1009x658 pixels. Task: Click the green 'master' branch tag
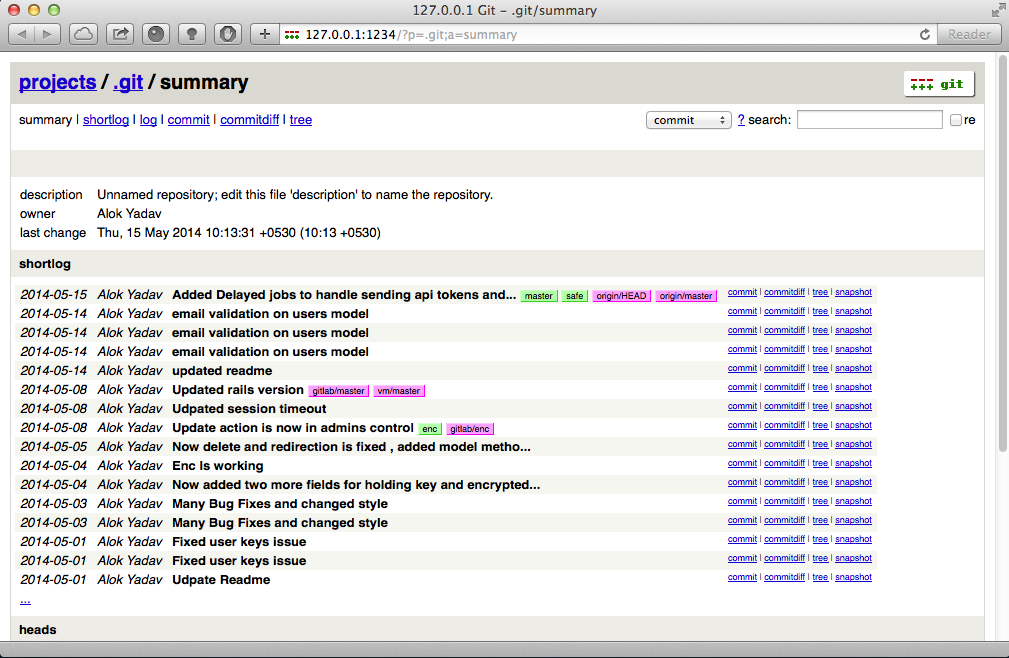coord(539,296)
